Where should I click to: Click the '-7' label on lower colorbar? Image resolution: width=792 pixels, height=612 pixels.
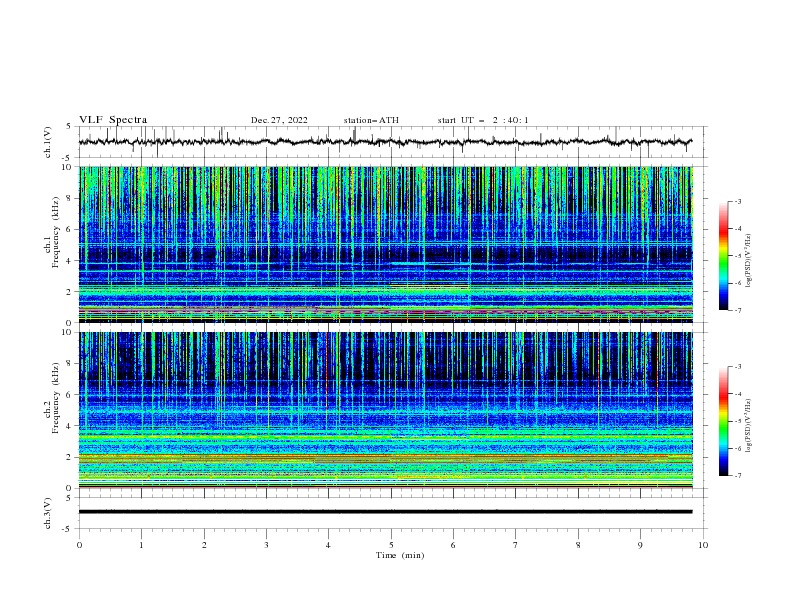tap(738, 476)
